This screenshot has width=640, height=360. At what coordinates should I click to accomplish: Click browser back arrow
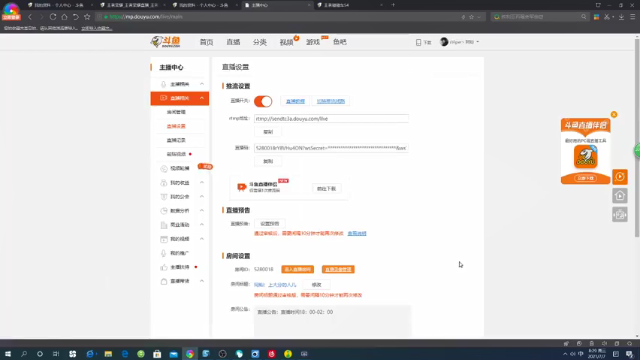click(30, 17)
